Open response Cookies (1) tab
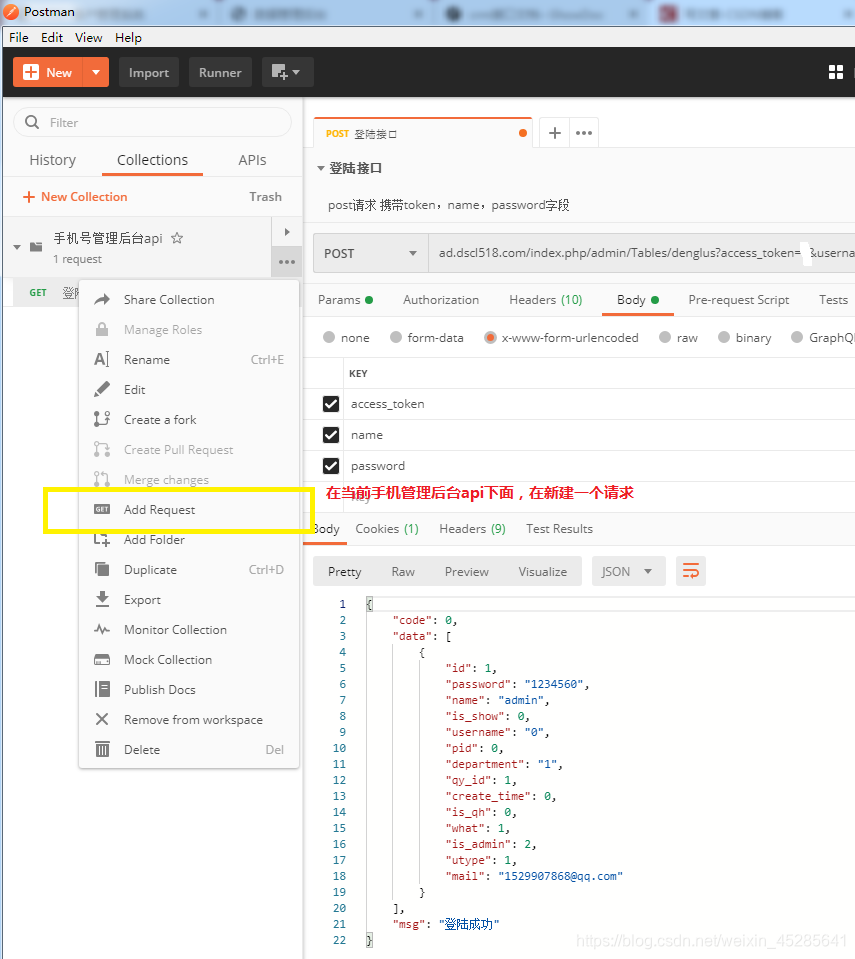855x959 pixels. click(387, 529)
